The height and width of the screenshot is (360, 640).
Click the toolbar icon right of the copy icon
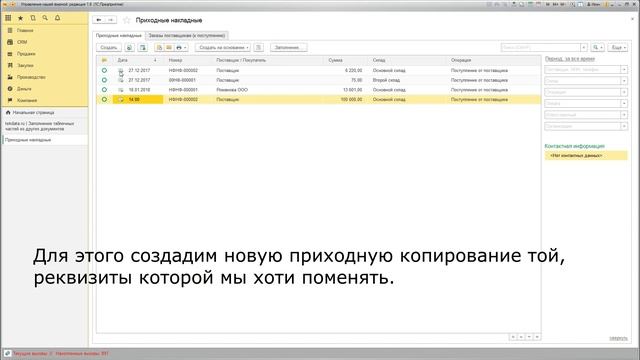[x=142, y=47]
